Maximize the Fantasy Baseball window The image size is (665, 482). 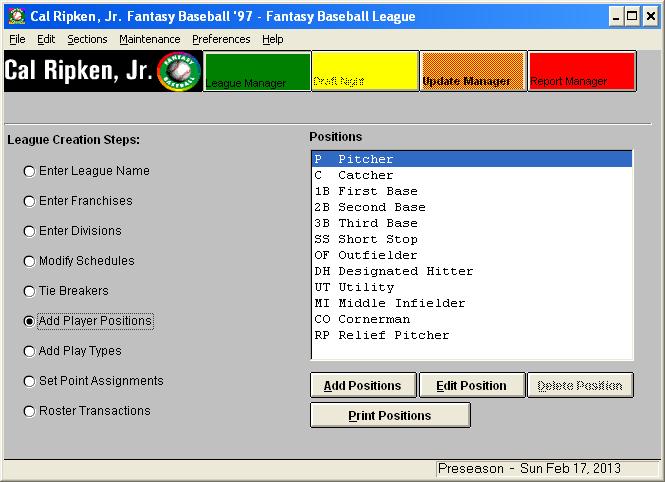[x=632, y=17]
